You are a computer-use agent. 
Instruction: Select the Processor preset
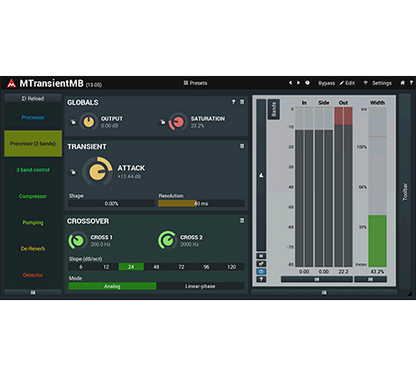click(x=33, y=117)
